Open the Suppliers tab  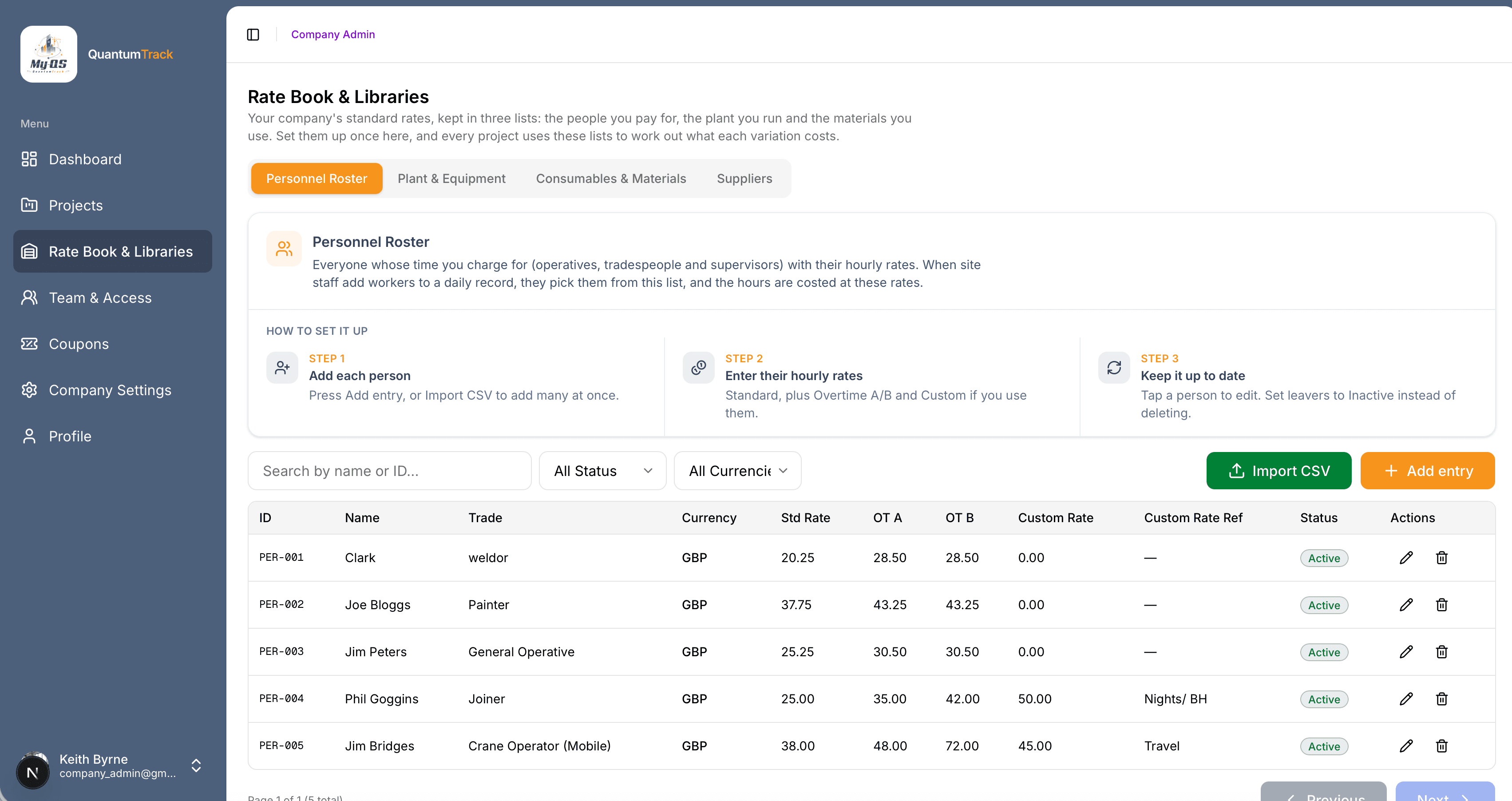[744, 178]
